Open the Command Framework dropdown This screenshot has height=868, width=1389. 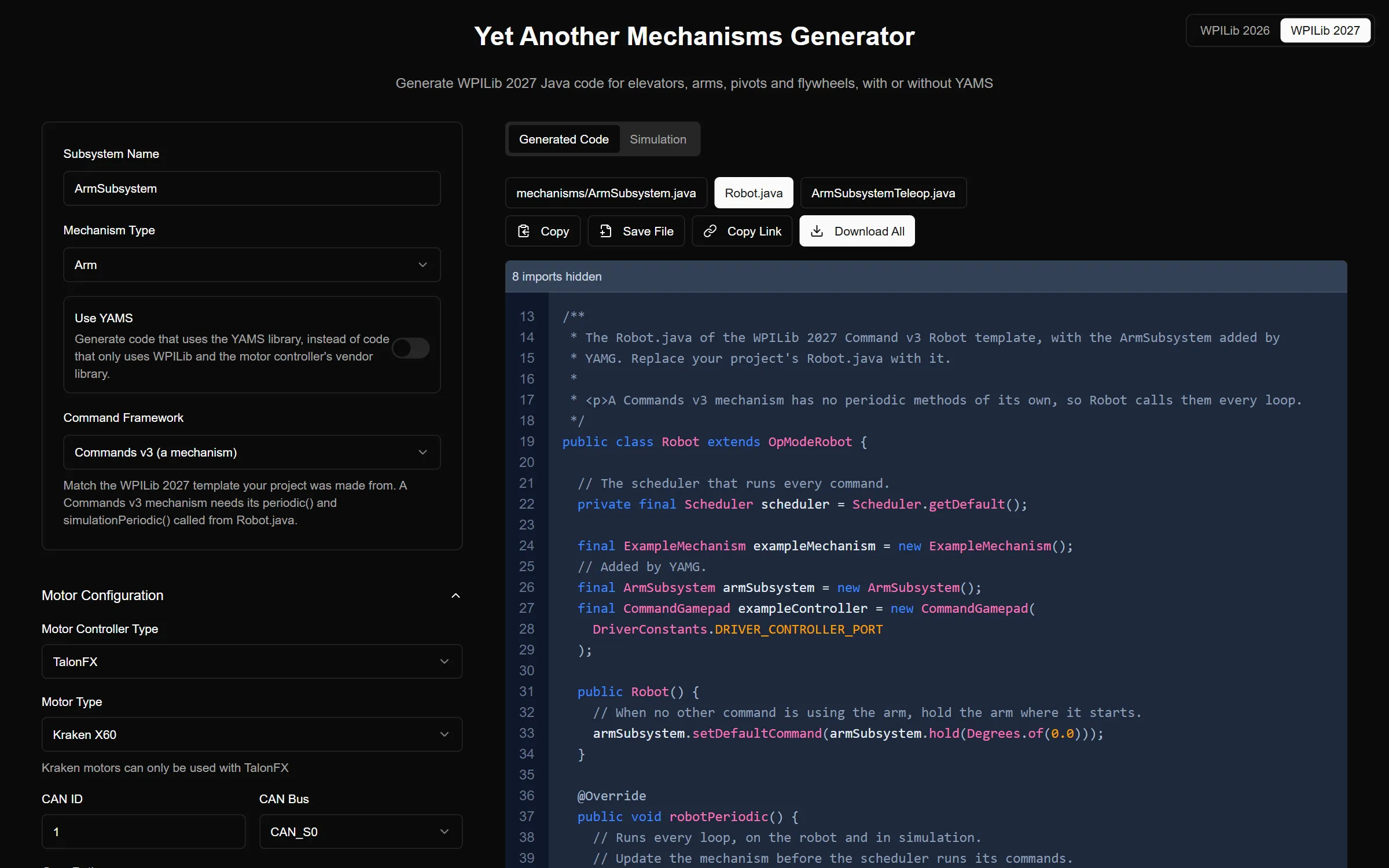(252, 453)
